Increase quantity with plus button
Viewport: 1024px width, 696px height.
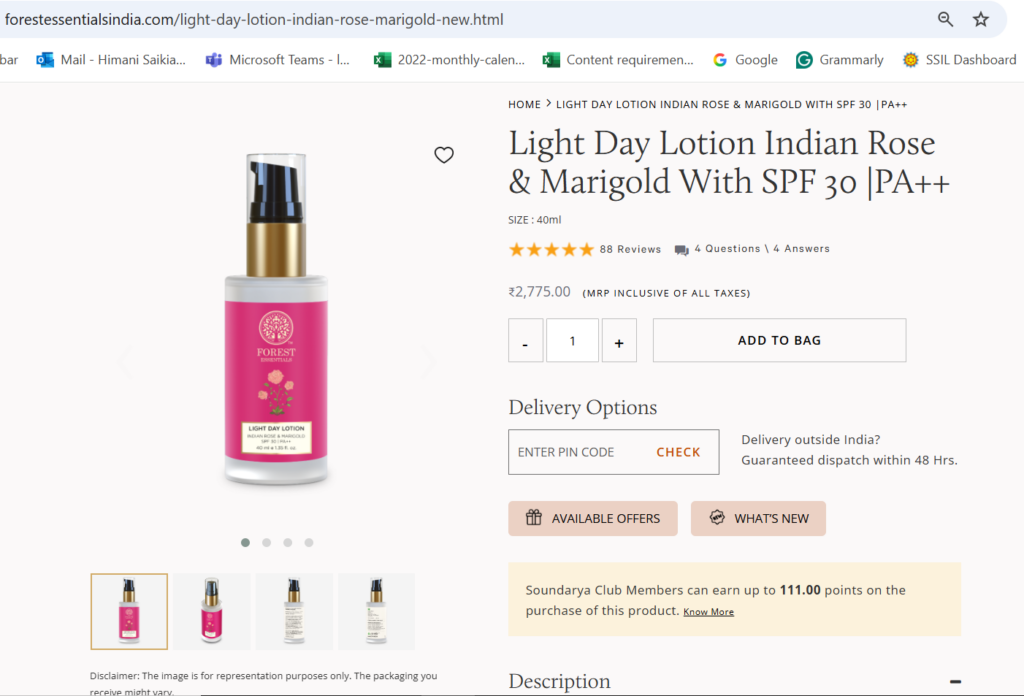point(619,341)
